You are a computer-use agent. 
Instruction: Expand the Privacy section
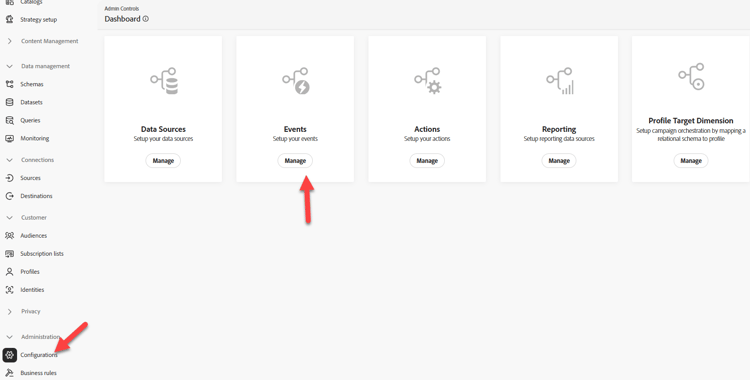(9, 312)
